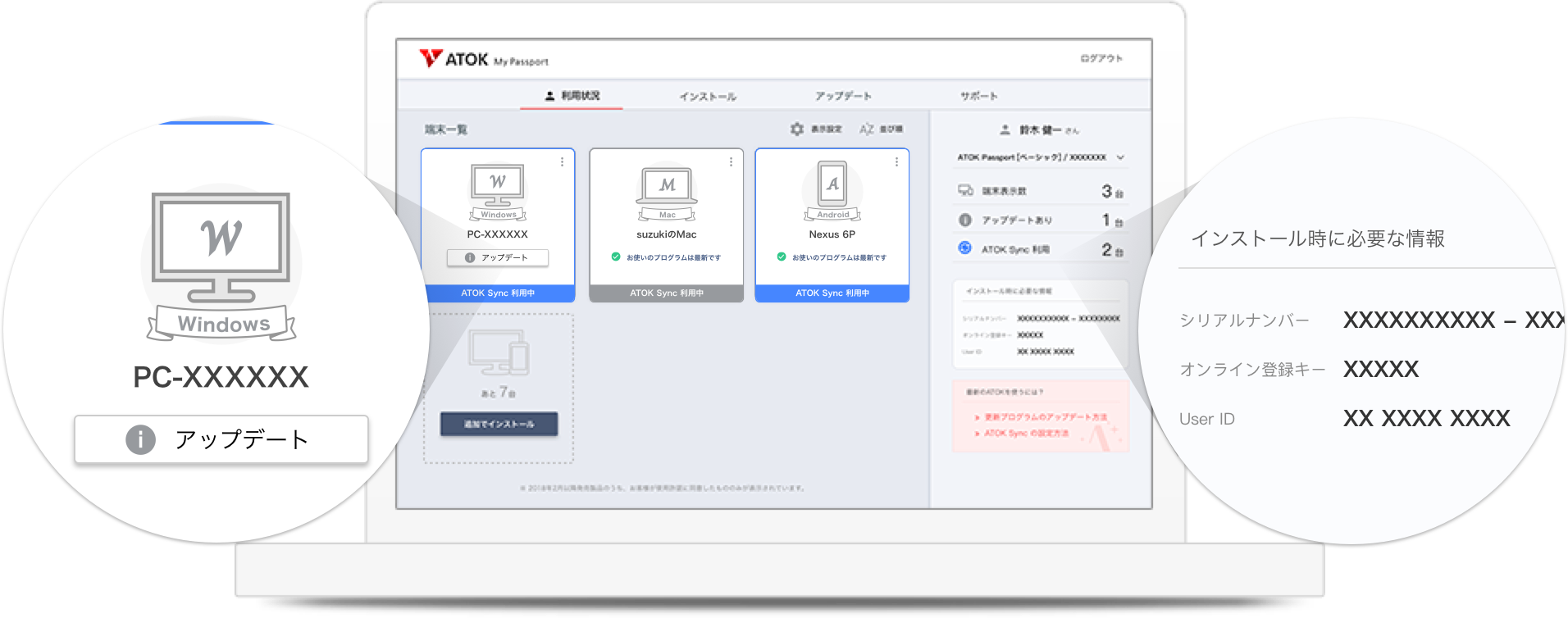This screenshot has width=1568, height=618.
Task: Click the Windows monitor icon on the laptop screen card
Action: coord(498,192)
